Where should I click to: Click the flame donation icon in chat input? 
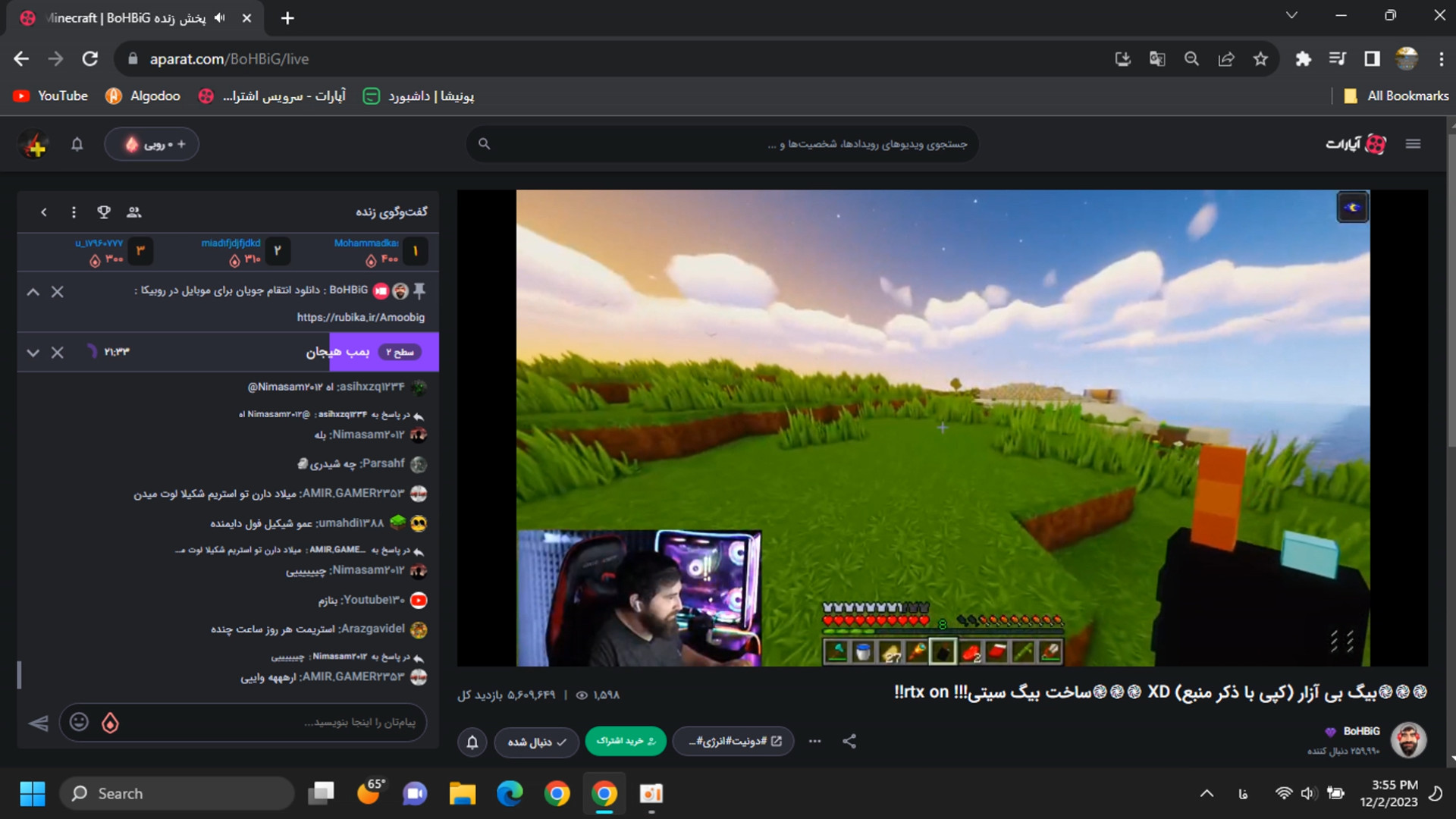click(111, 723)
